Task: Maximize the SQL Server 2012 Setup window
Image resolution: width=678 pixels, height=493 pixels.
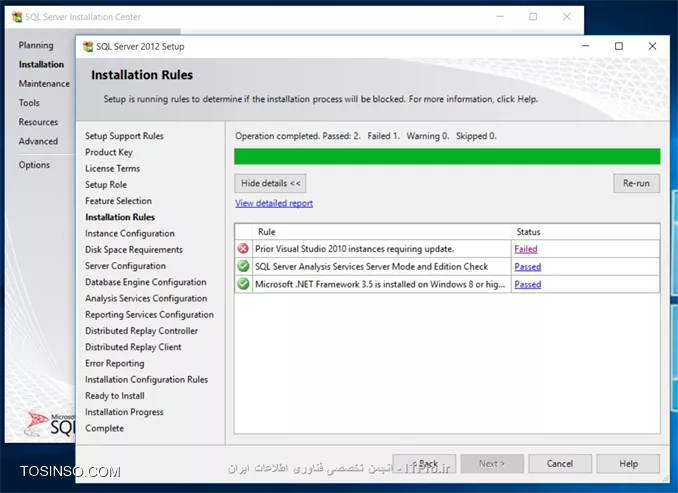Action: tap(619, 46)
